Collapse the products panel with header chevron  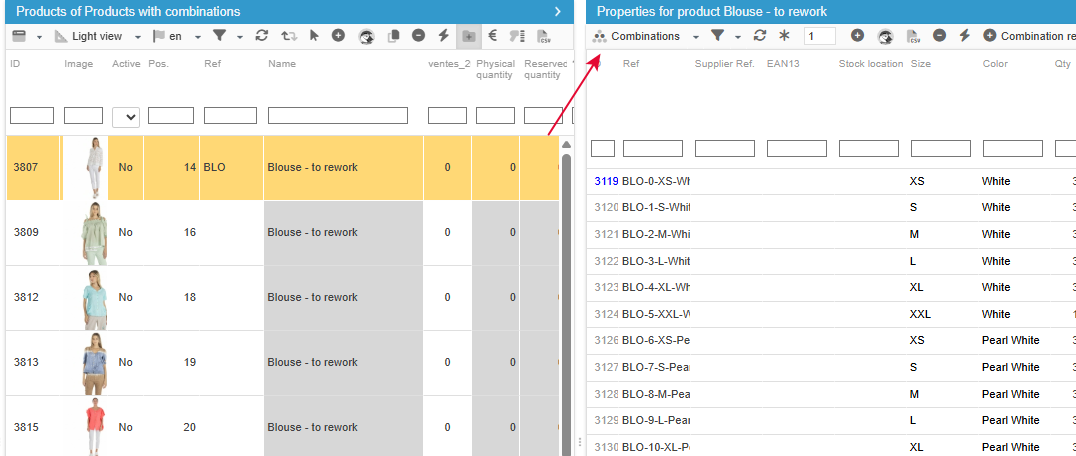click(558, 11)
